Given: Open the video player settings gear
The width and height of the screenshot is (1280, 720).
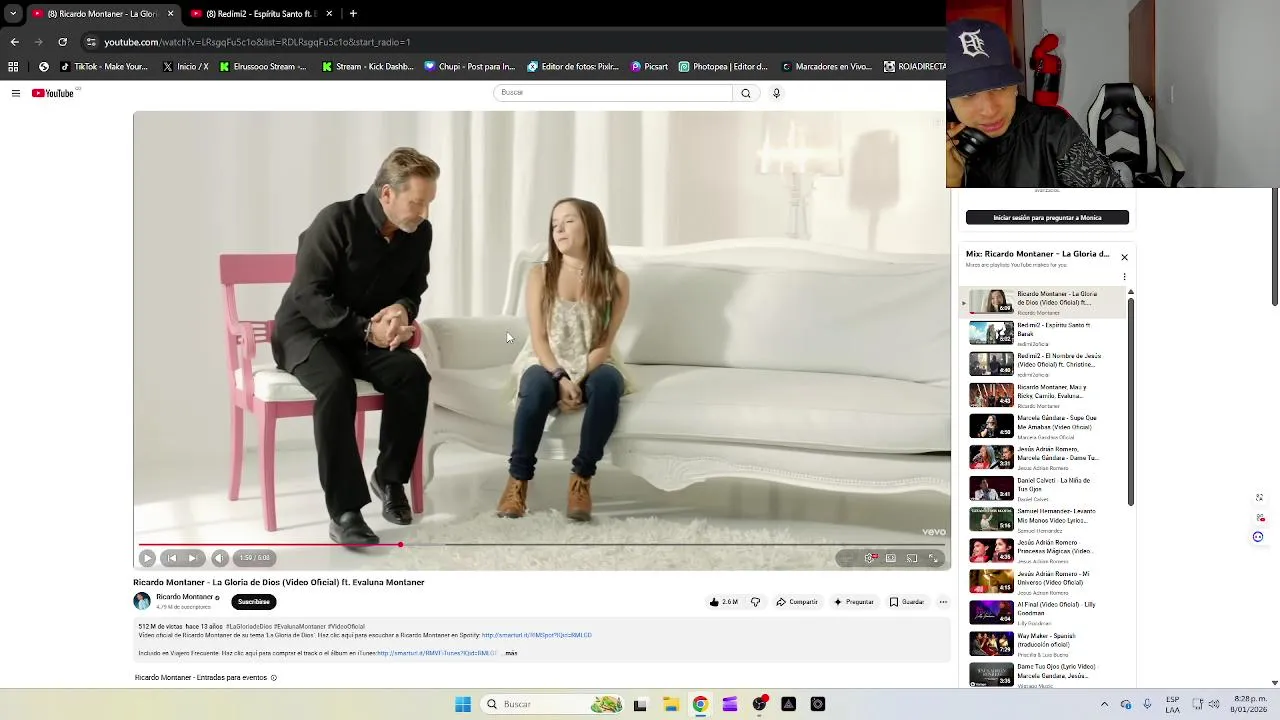Looking at the screenshot, I should coord(870,558).
